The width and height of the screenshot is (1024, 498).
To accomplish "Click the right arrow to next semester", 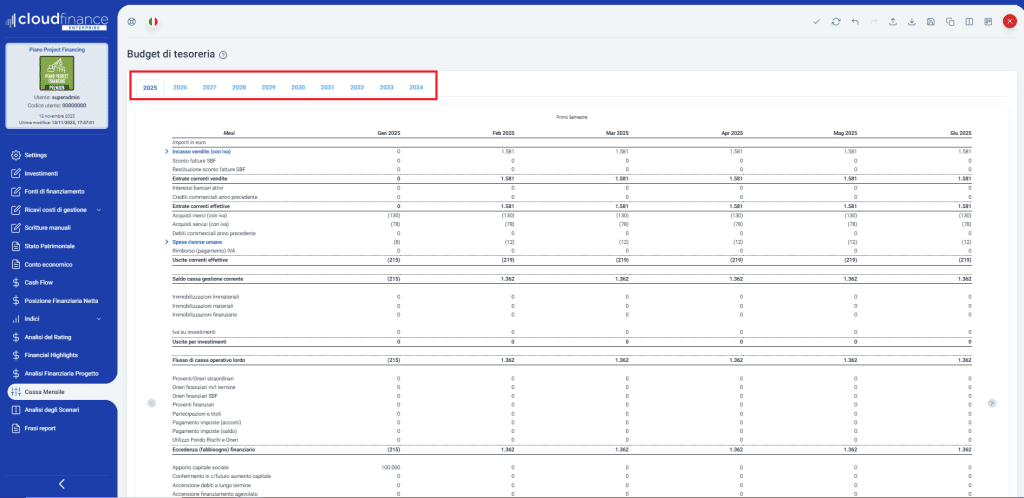I will (x=992, y=403).
